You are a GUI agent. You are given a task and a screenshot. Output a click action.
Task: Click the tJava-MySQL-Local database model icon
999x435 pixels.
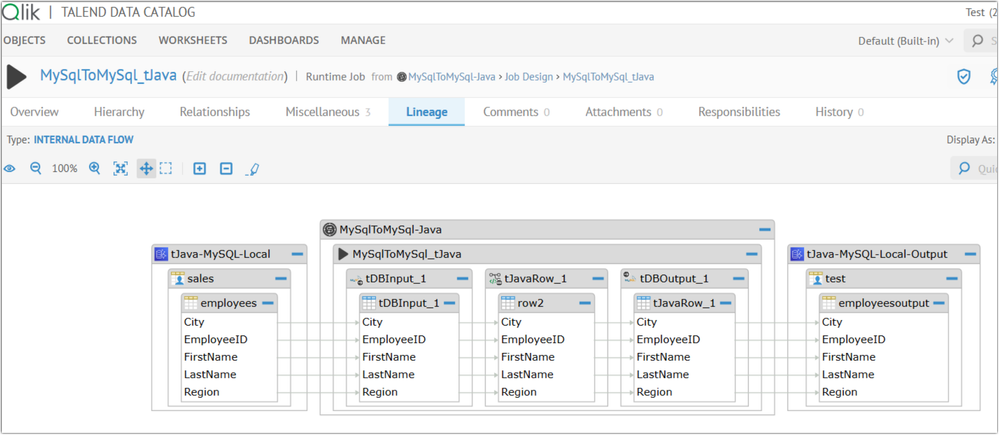pos(161,254)
